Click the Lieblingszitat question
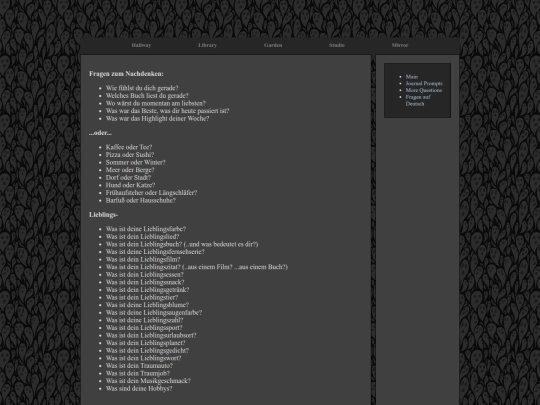Image resolution: width=540 pixels, height=405 pixels. (197, 267)
